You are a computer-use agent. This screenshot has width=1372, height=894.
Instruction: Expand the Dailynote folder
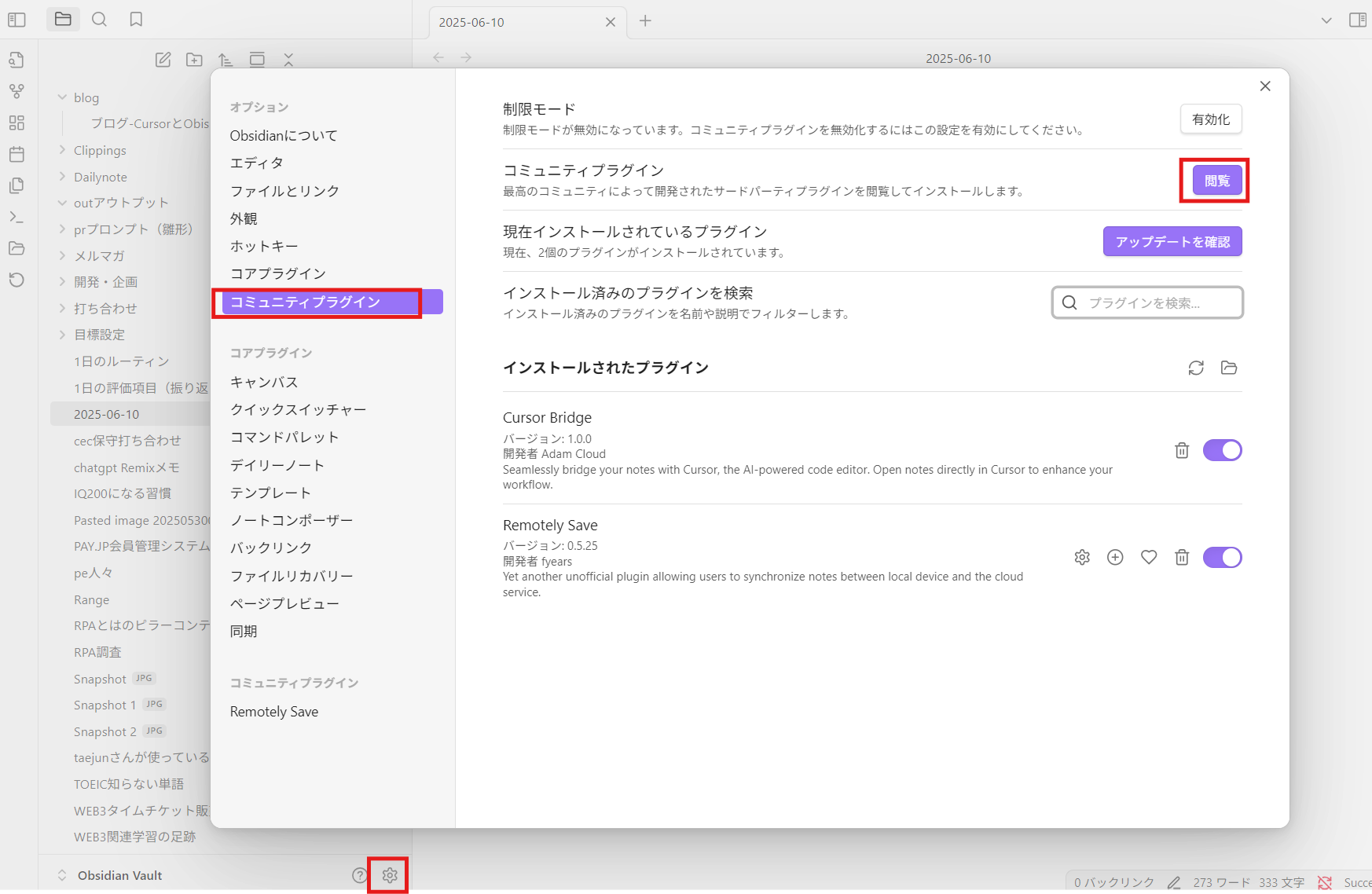click(62, 177)
